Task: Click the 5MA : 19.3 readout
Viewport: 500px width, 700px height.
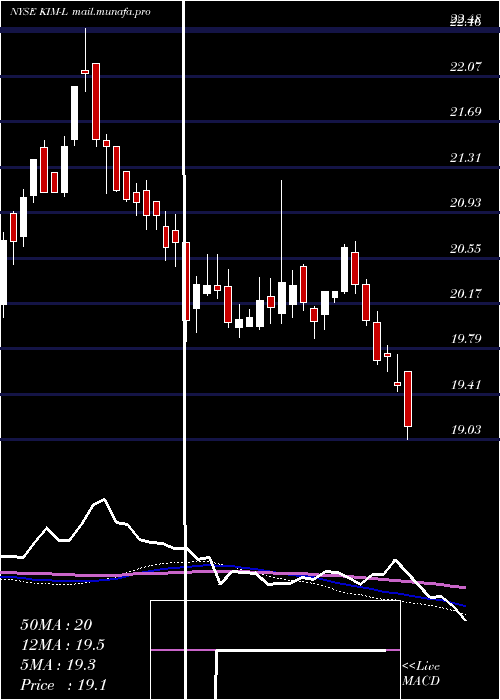Action: pyautogui.click(x=58, y=665)
